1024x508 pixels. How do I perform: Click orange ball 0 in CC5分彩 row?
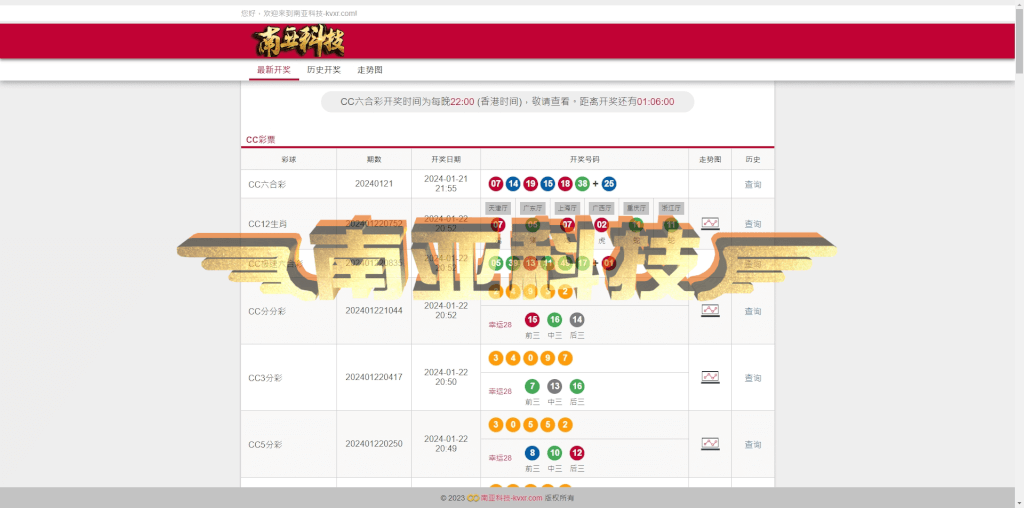click(x=513, y=425)
